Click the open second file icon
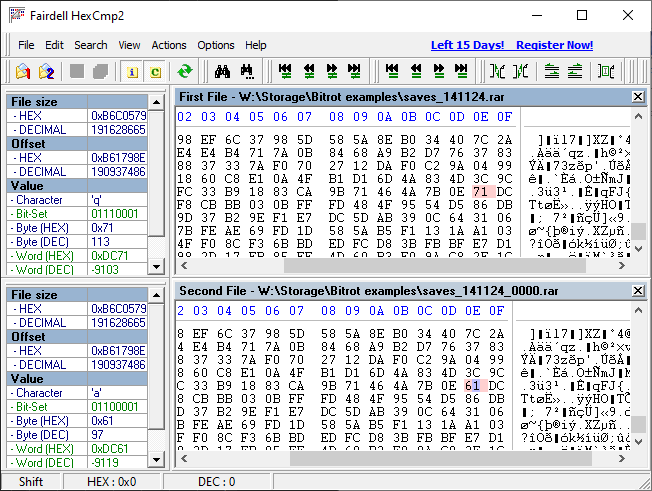Image resolution: width=652 pixels, height=491 pixels. (x=46, y=72)
